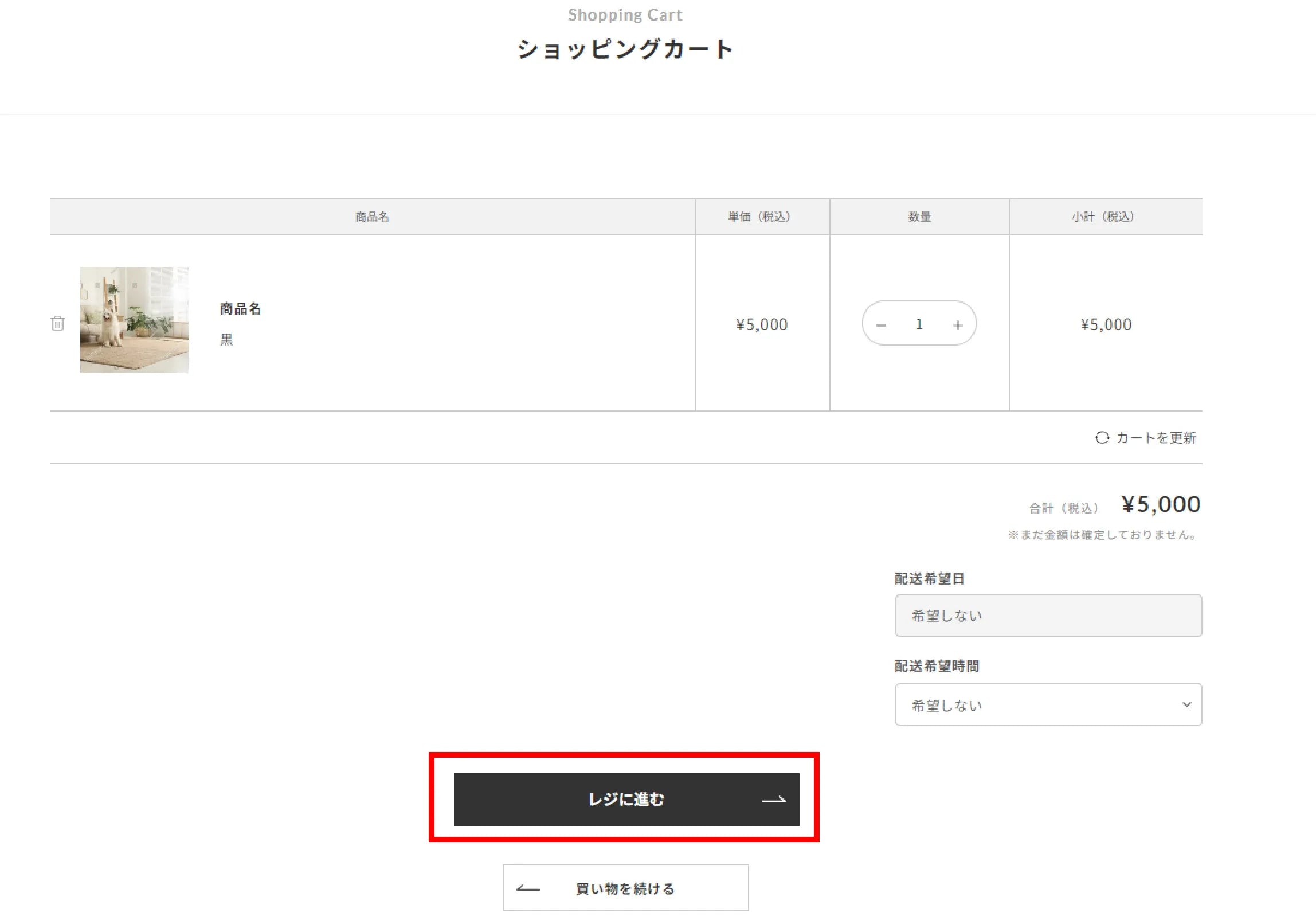Click the ショッピングカート page heading
The width and height of the screenshot is (1316, 917).
tap(625, 49)
